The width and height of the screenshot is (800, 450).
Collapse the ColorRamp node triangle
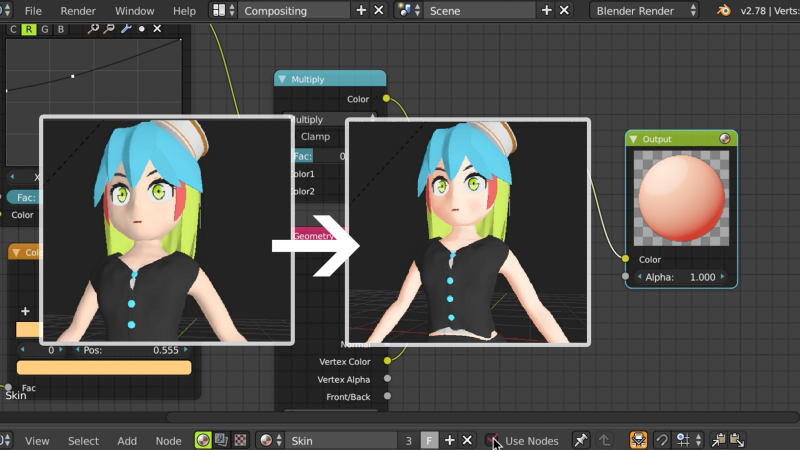point(16,252)
